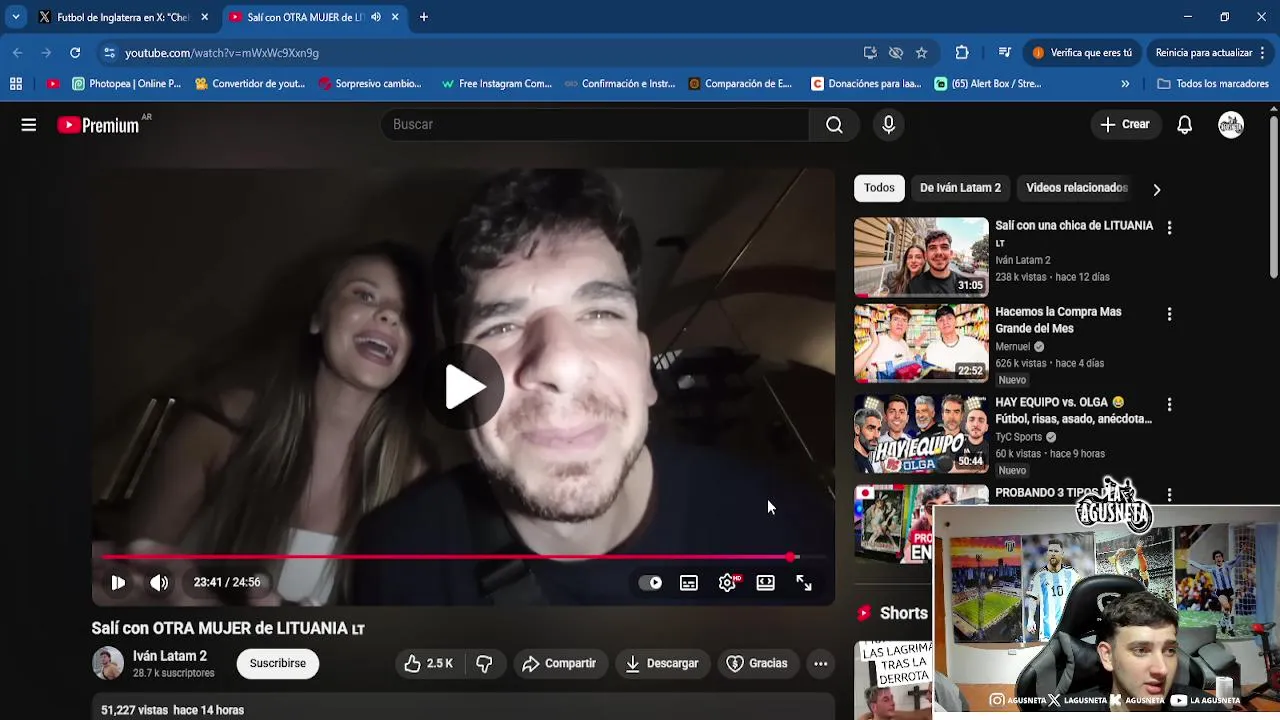1280x720 pixels.
Task: Open the Free Instagram Com... bookmark
Action: (497, 84)
